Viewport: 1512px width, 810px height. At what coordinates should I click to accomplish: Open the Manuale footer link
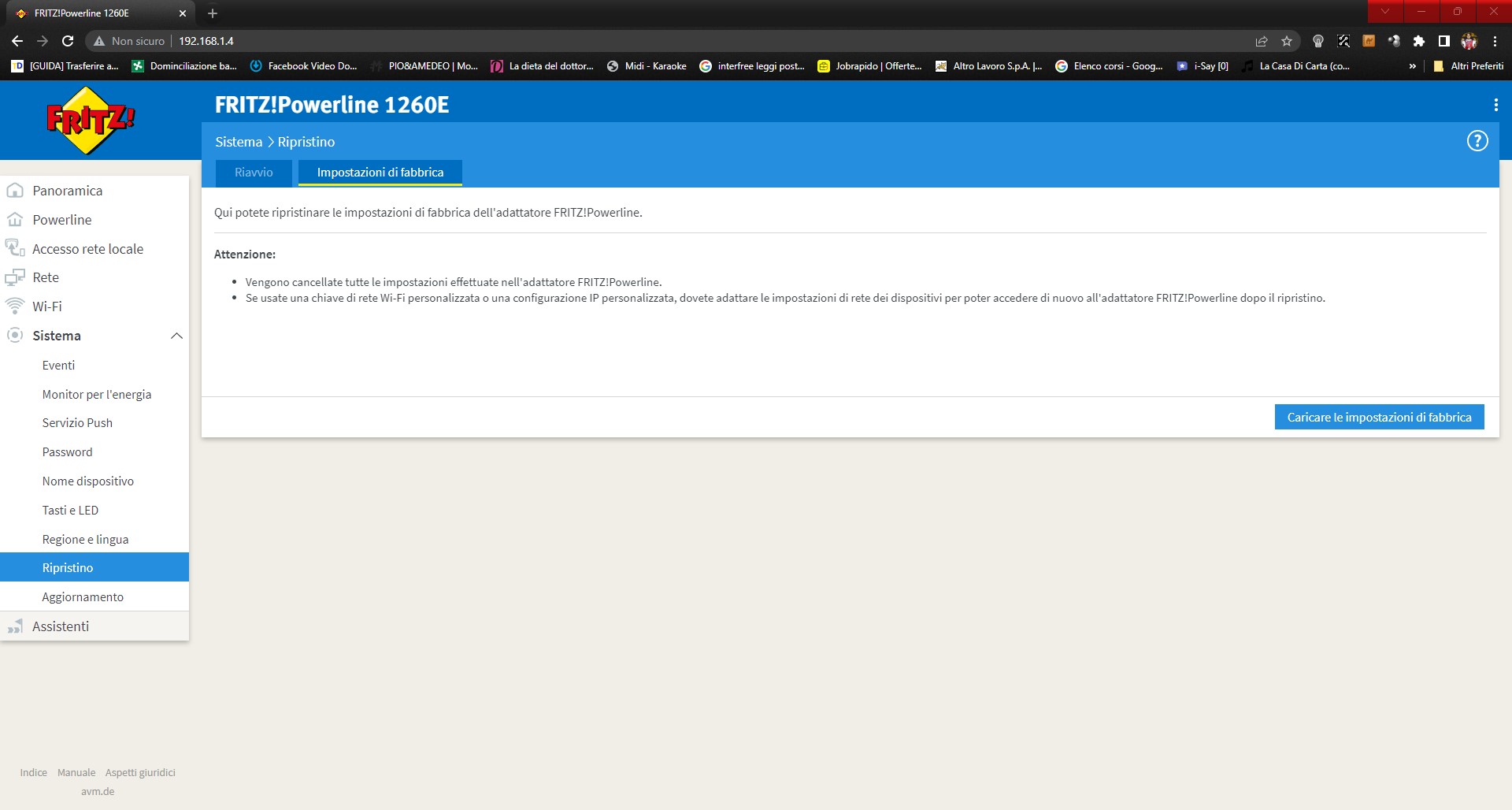76,773
